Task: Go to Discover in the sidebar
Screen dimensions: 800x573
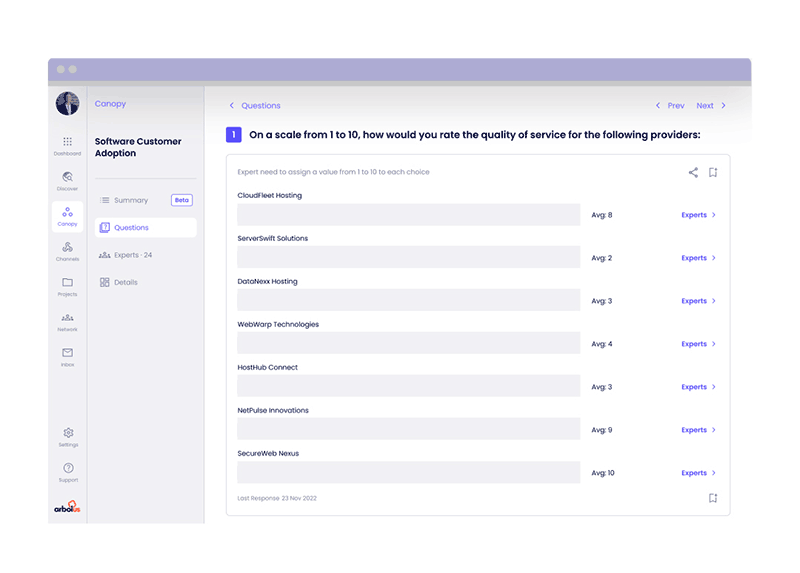Action: point(67,177)
